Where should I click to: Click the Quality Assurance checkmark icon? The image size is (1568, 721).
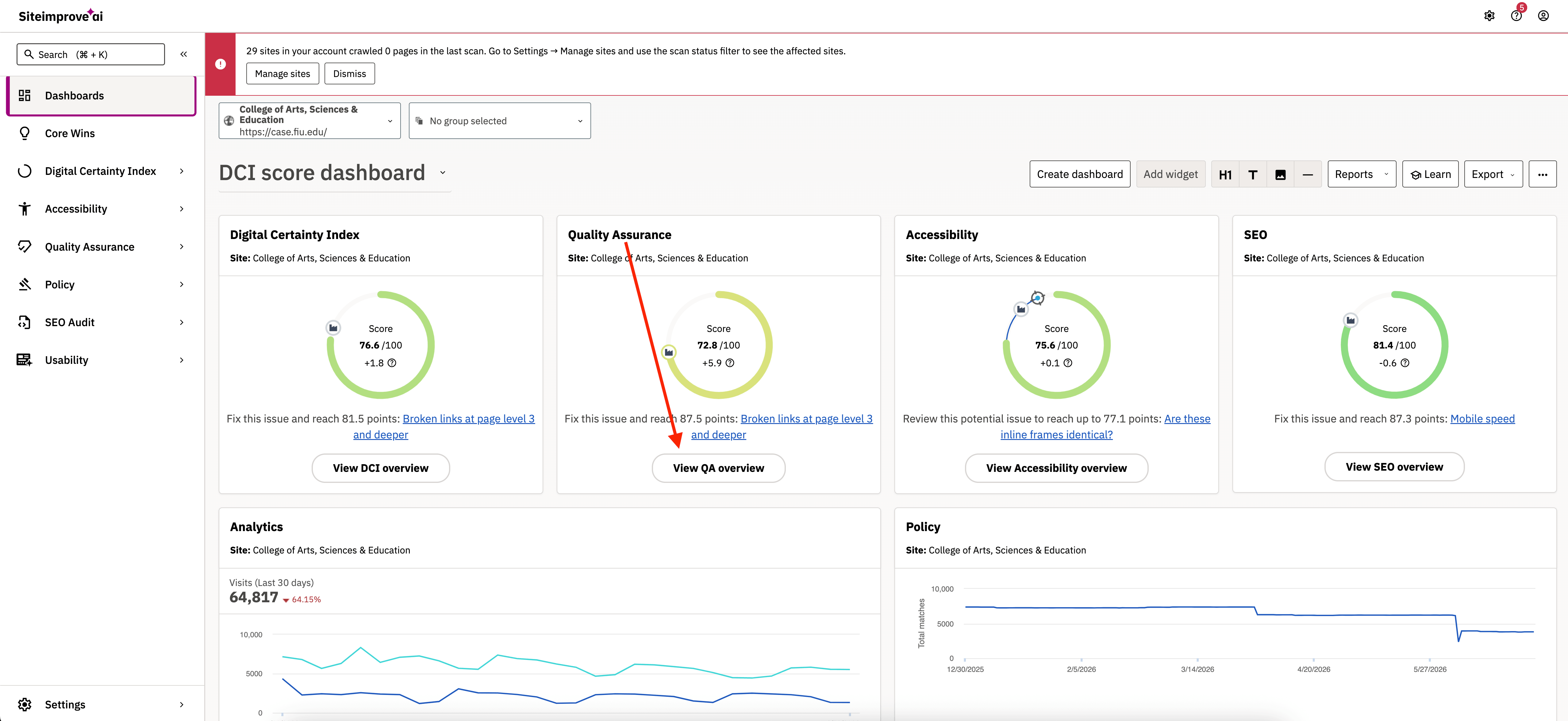[x=24, y=247]
